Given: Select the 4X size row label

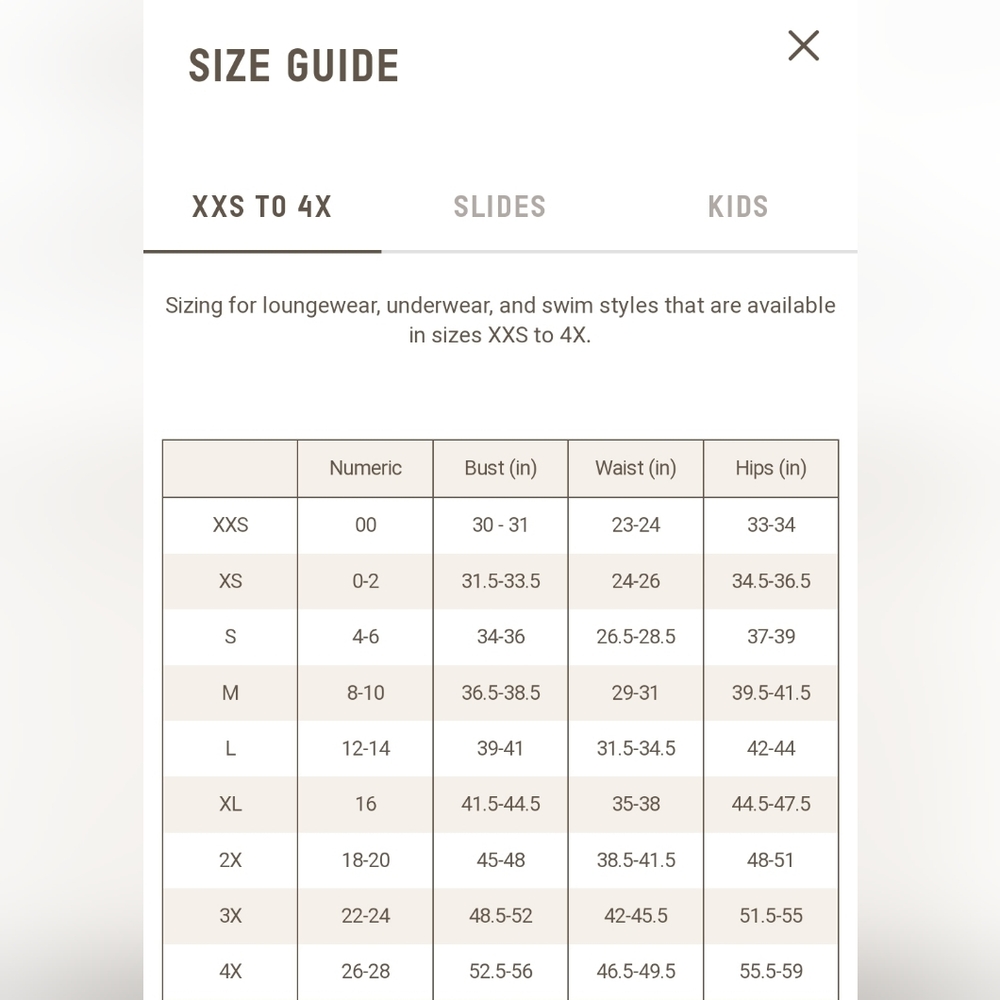Looking at the screenshot, I should [x=230, y=971].
